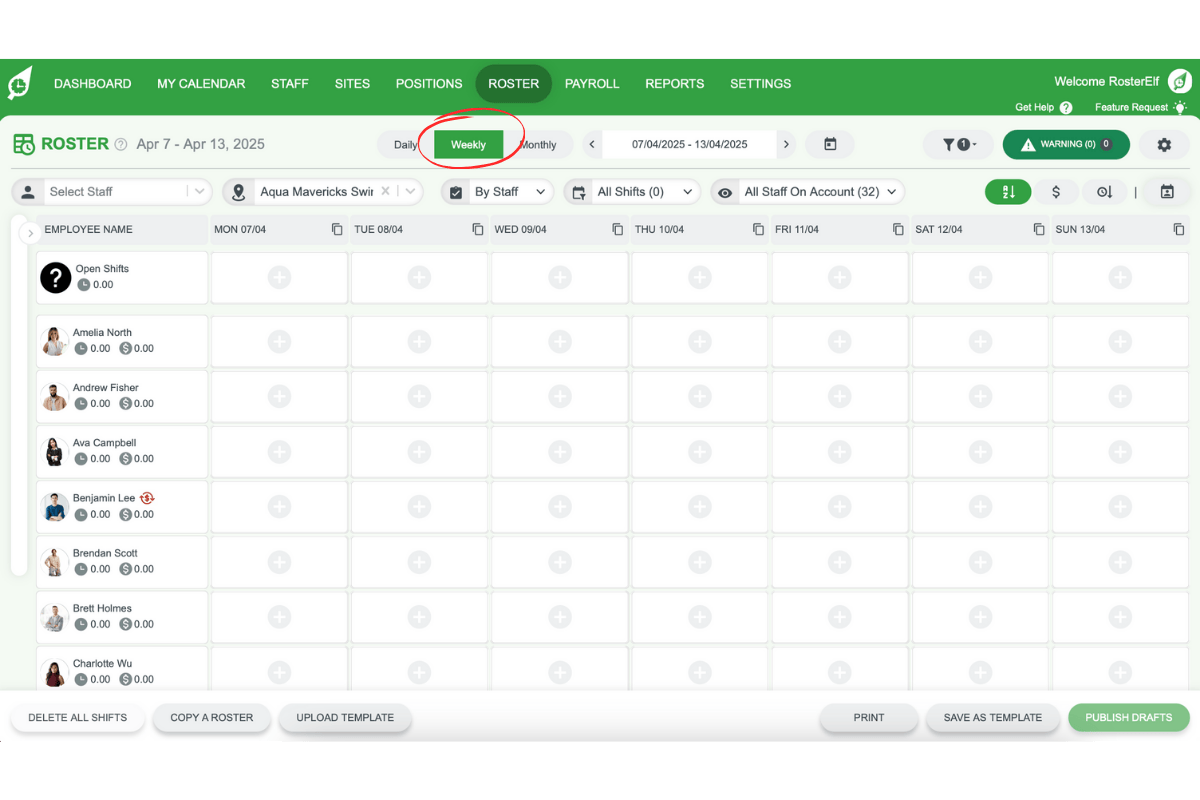Viewport: 1200px width, 800px height.
Task: Select the staff card view icon
Action: pyautogui.click(x=1167, y=191)
